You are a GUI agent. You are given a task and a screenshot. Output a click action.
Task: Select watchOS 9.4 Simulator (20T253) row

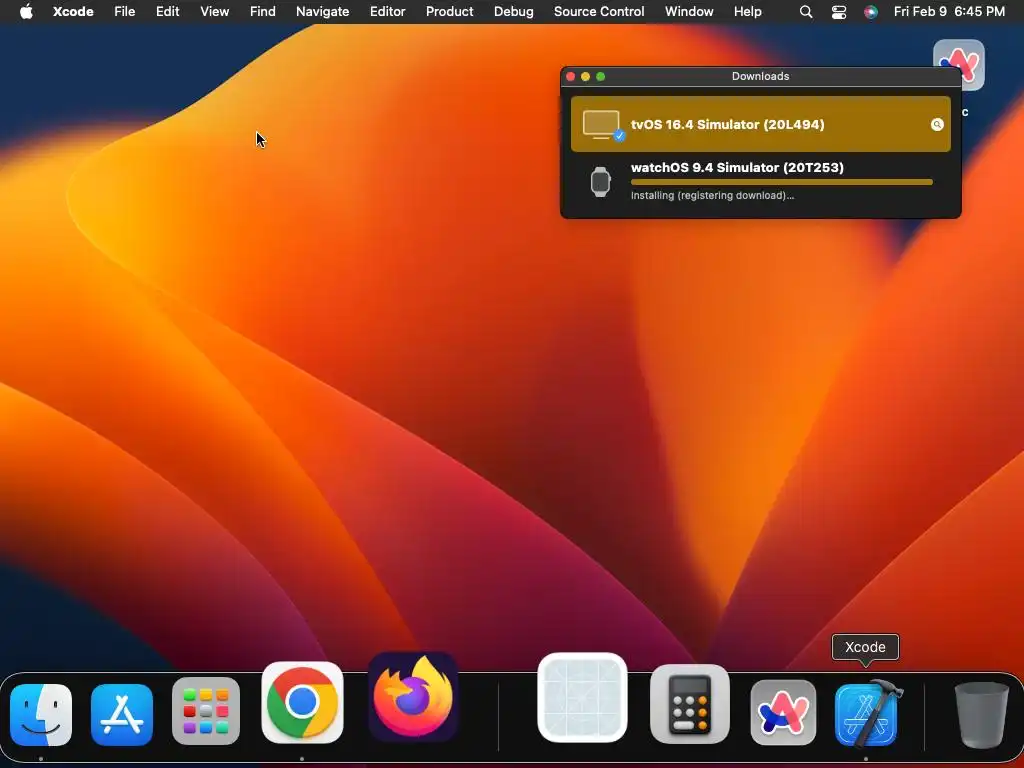click(761, 182)
